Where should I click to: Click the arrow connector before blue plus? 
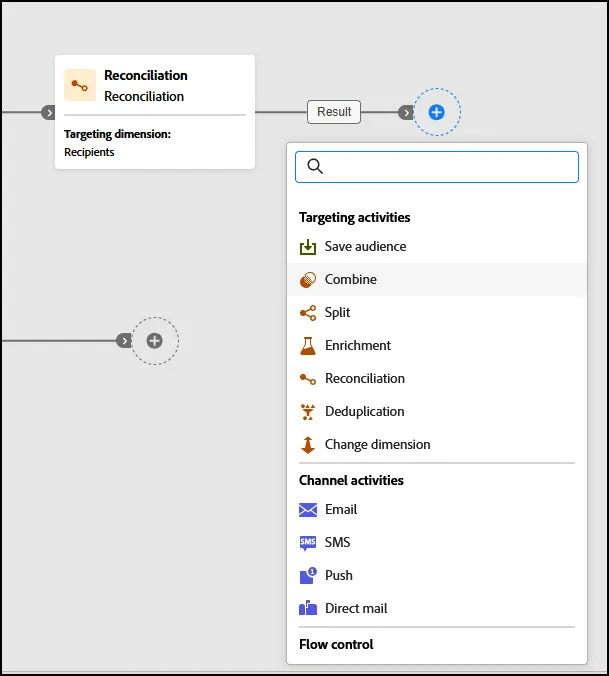pyautogui.click(x=406, y=113)
